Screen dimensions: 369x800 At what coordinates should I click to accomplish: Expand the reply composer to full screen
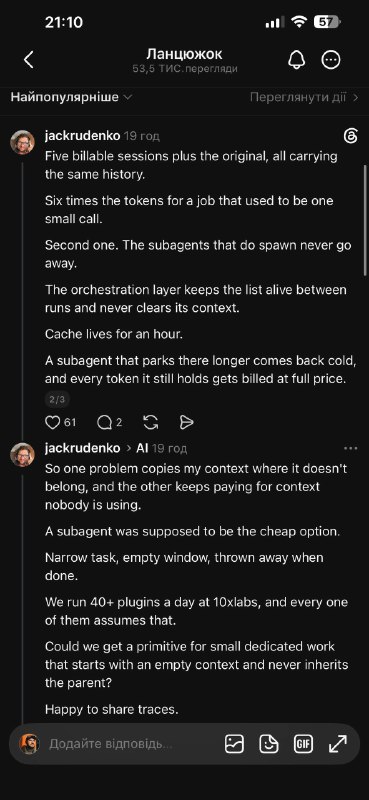tap(338, 744)
